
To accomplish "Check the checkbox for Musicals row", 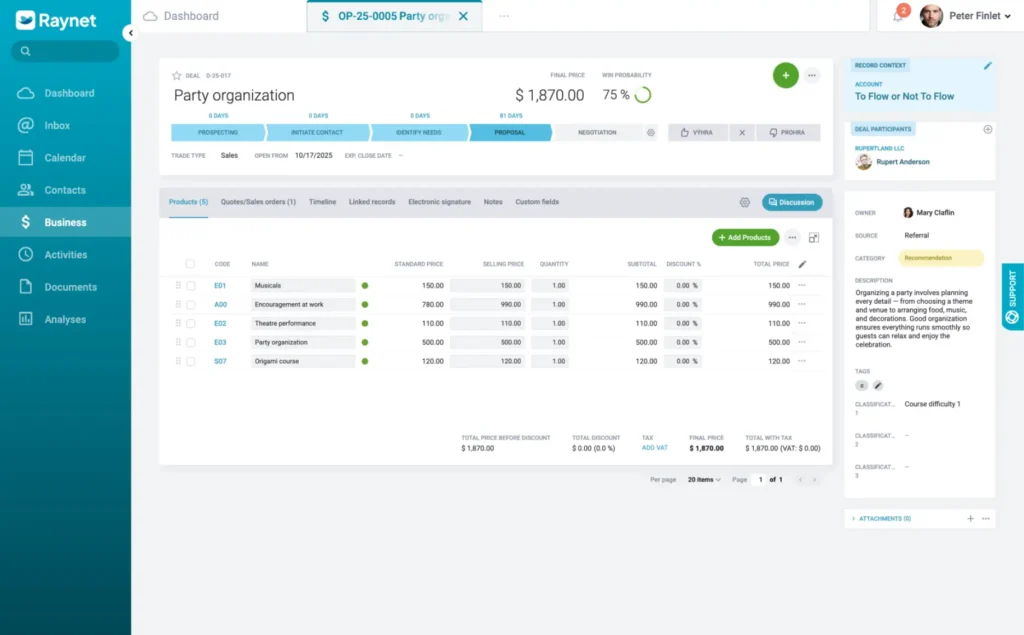I will tap(190, 286).
